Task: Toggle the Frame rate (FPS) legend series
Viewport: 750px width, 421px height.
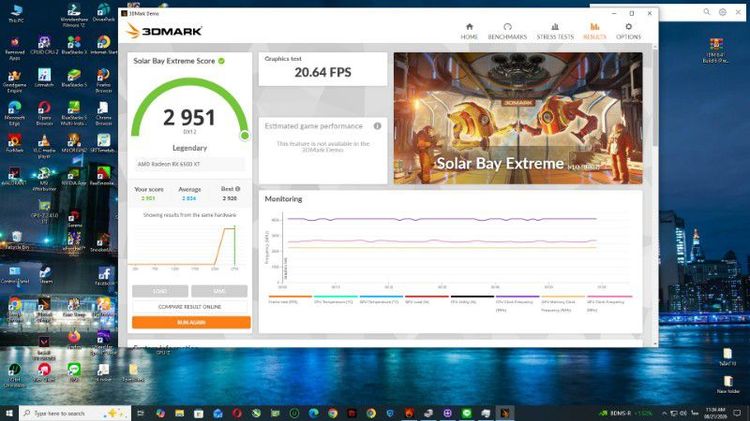Action: [x=290, y=300]
